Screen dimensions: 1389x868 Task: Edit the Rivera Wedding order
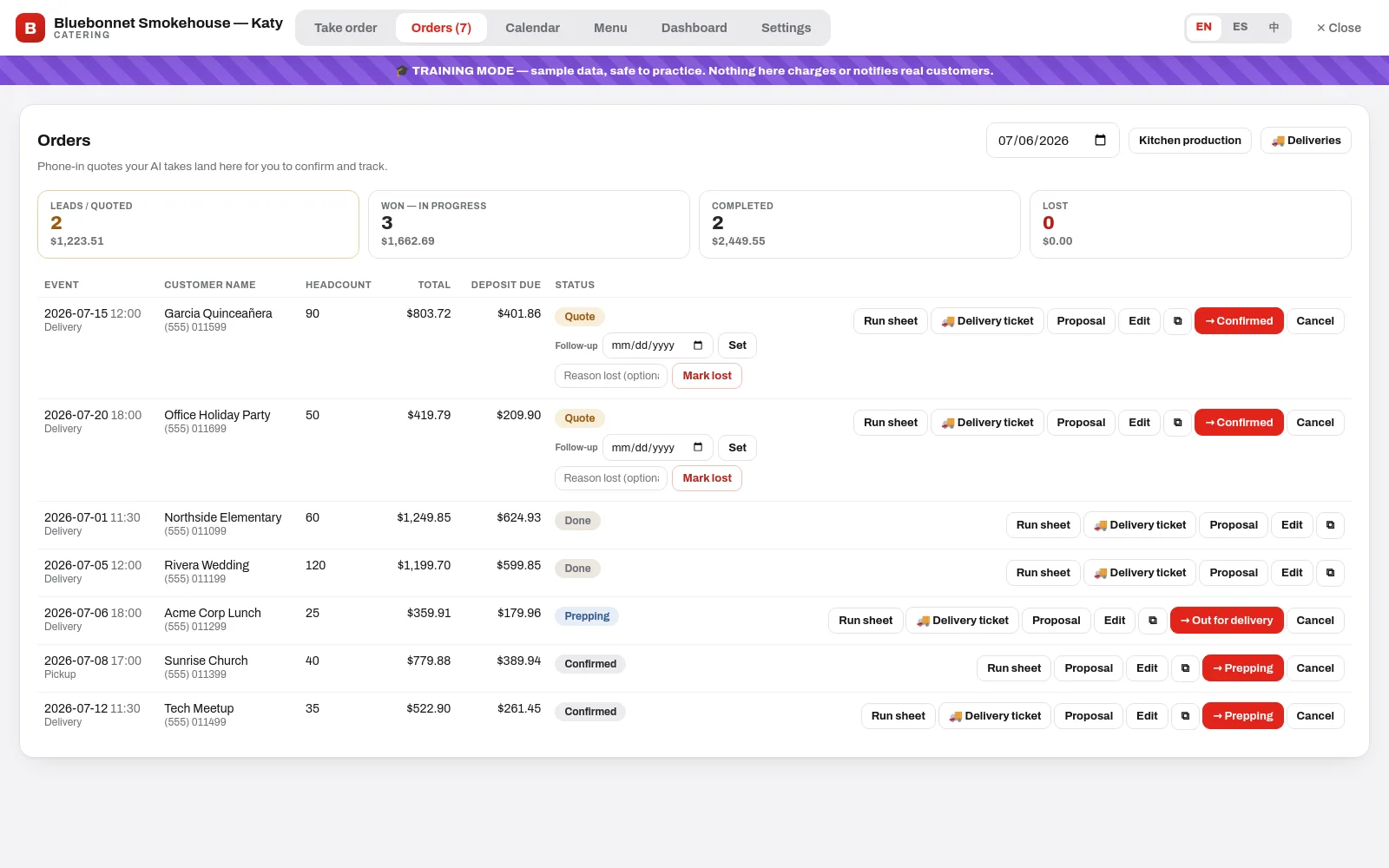click(1292, 573)
